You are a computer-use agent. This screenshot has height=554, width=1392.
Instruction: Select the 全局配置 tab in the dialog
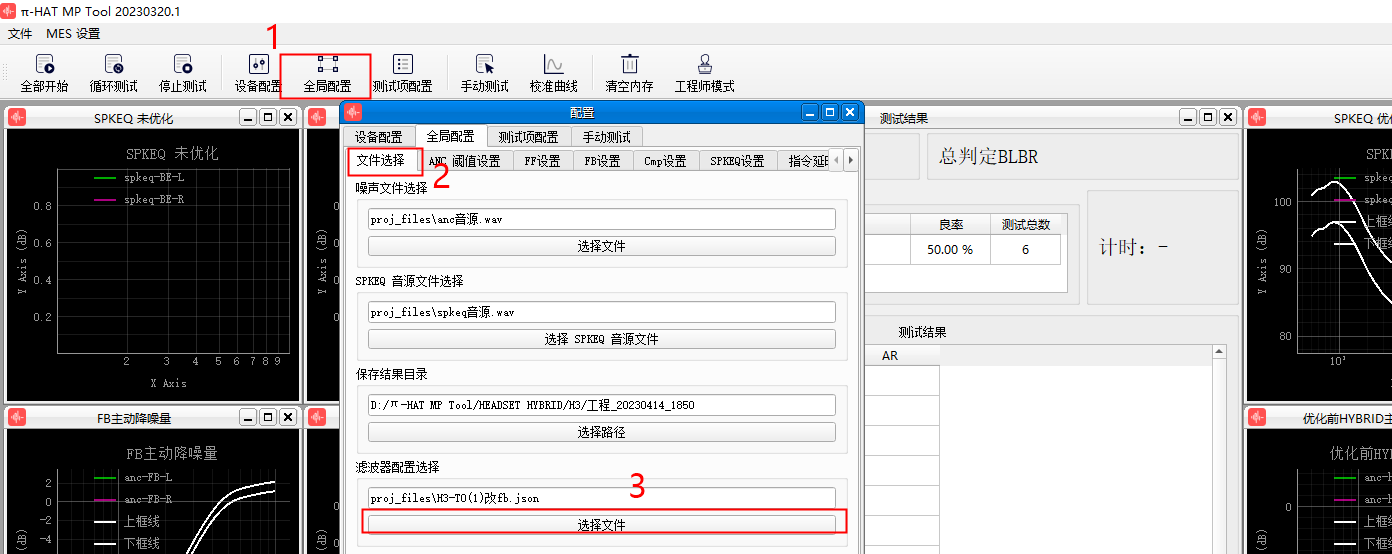click(450, 137)
